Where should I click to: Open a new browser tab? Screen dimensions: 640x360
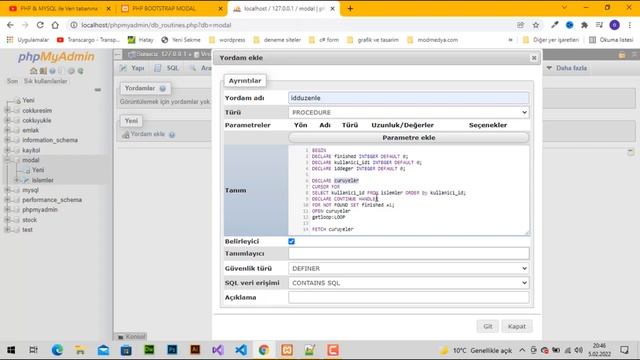350,9
